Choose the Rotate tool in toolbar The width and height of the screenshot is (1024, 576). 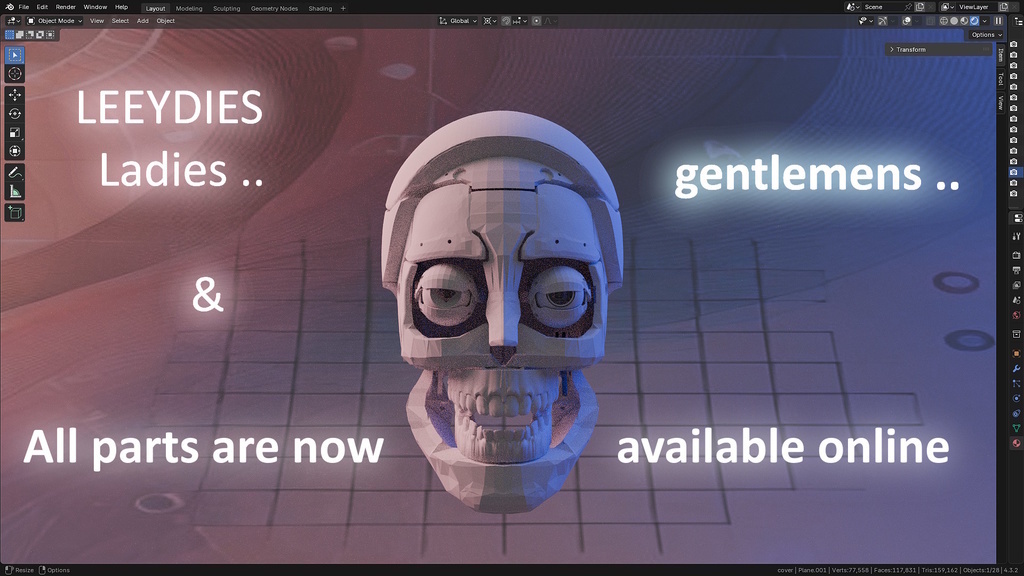pyautogui.click(x=14, y=114)
